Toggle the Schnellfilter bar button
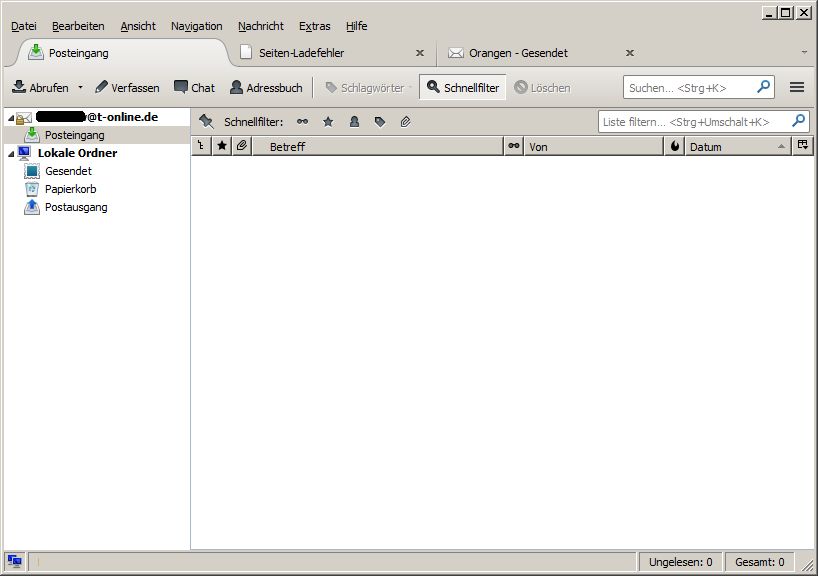Viewport: 818px width, 576px height. pyautogui.click(x=463, y=88)
